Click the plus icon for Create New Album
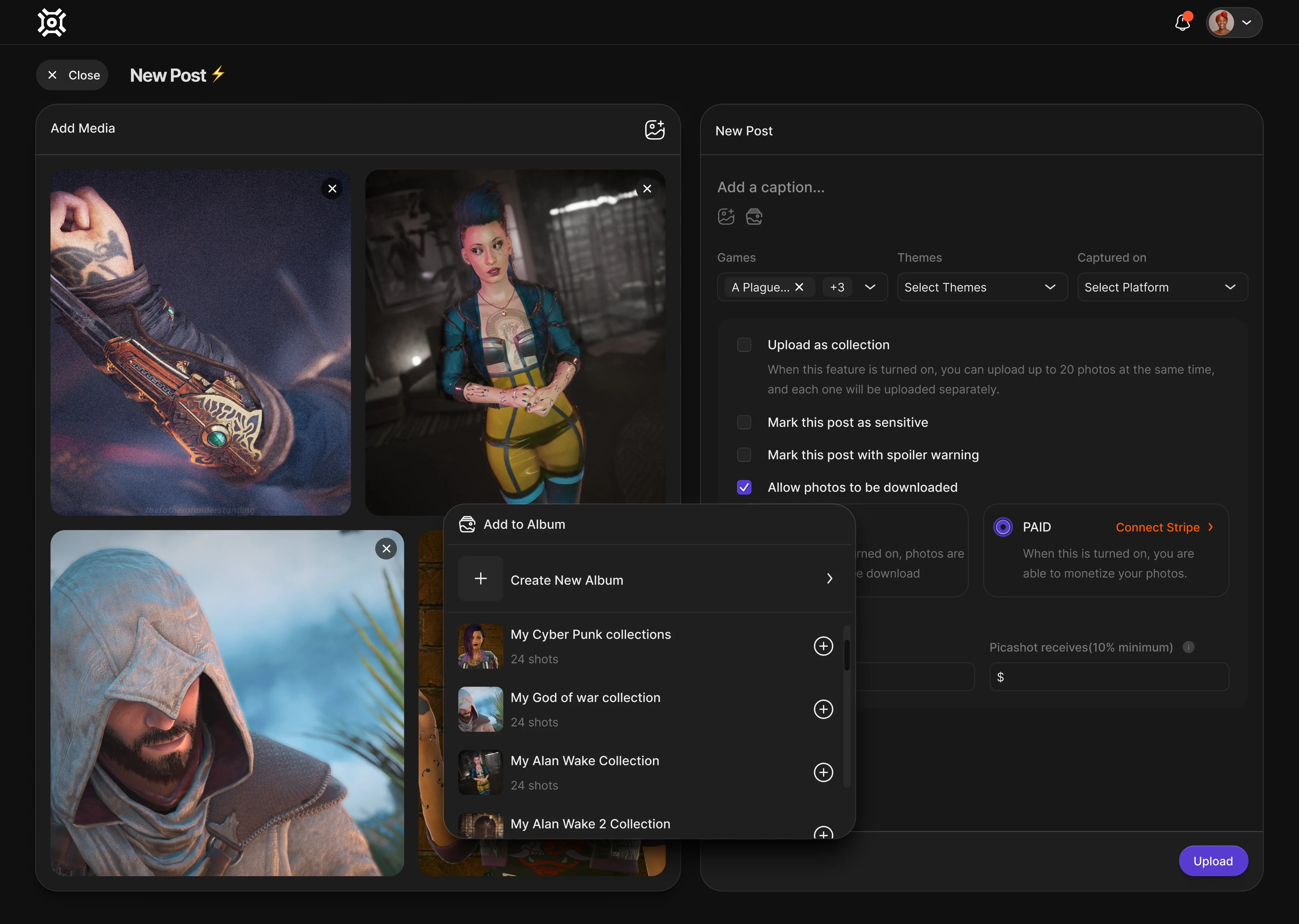The image size is (1299, 924). pos(480,579)
